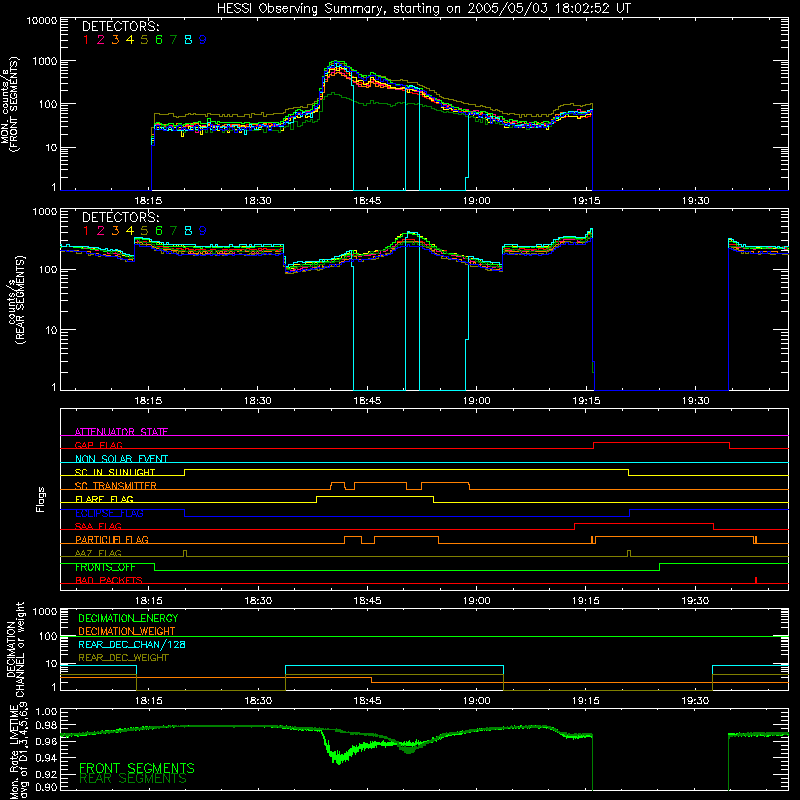The width and height of the screenshot is (800, 800).
Task: Click the 10000 tick on front segments y-axis
Action: pyautogui.click(x=41, y=21)
